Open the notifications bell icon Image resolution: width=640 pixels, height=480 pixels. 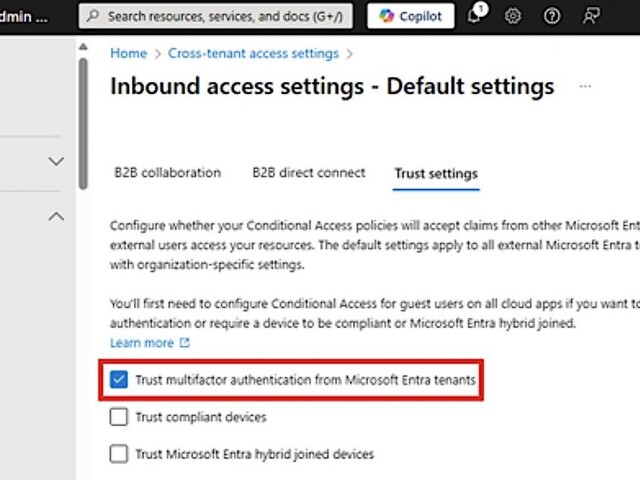click(x=475, y=16)
